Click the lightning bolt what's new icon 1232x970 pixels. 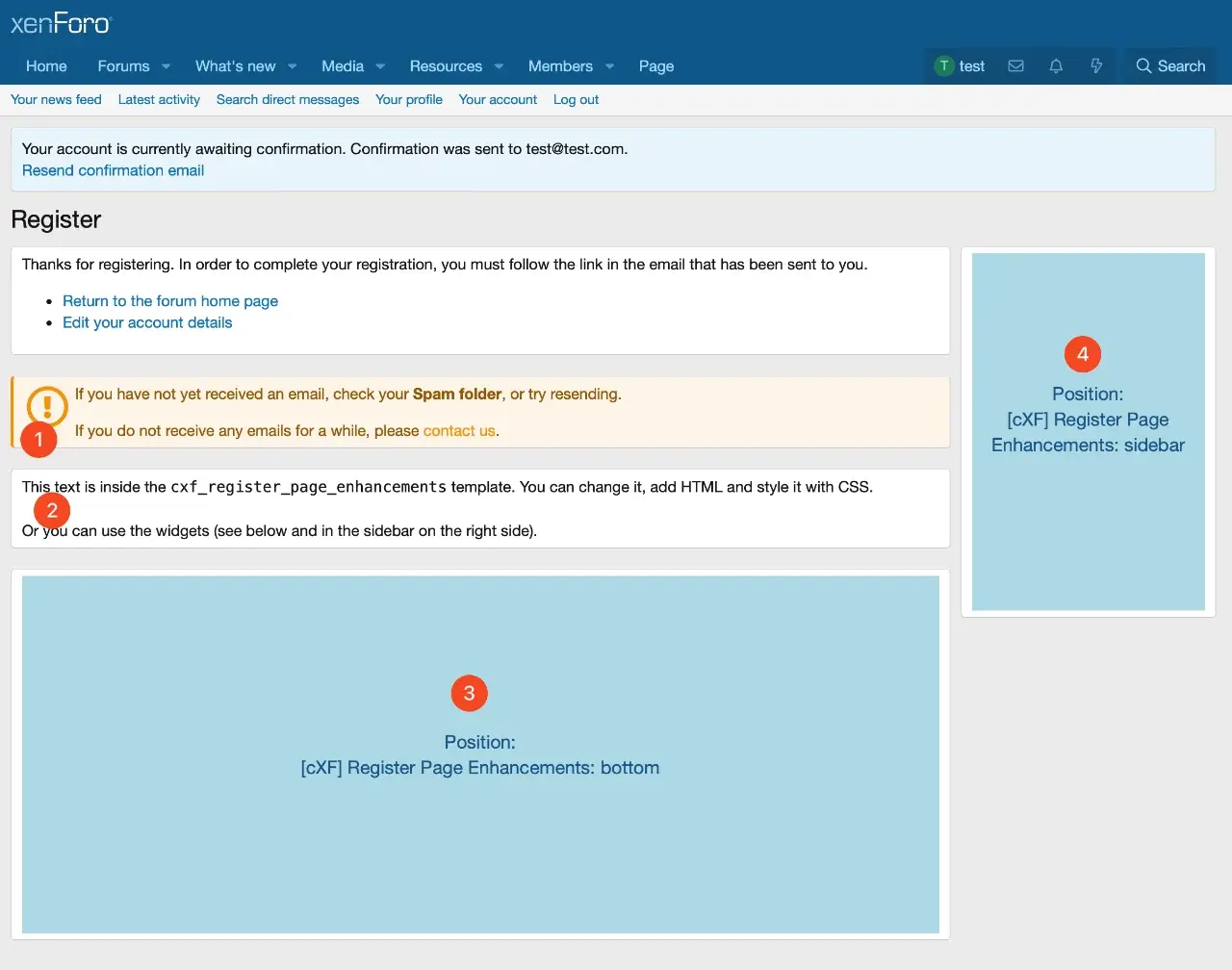click(1095, 65)
